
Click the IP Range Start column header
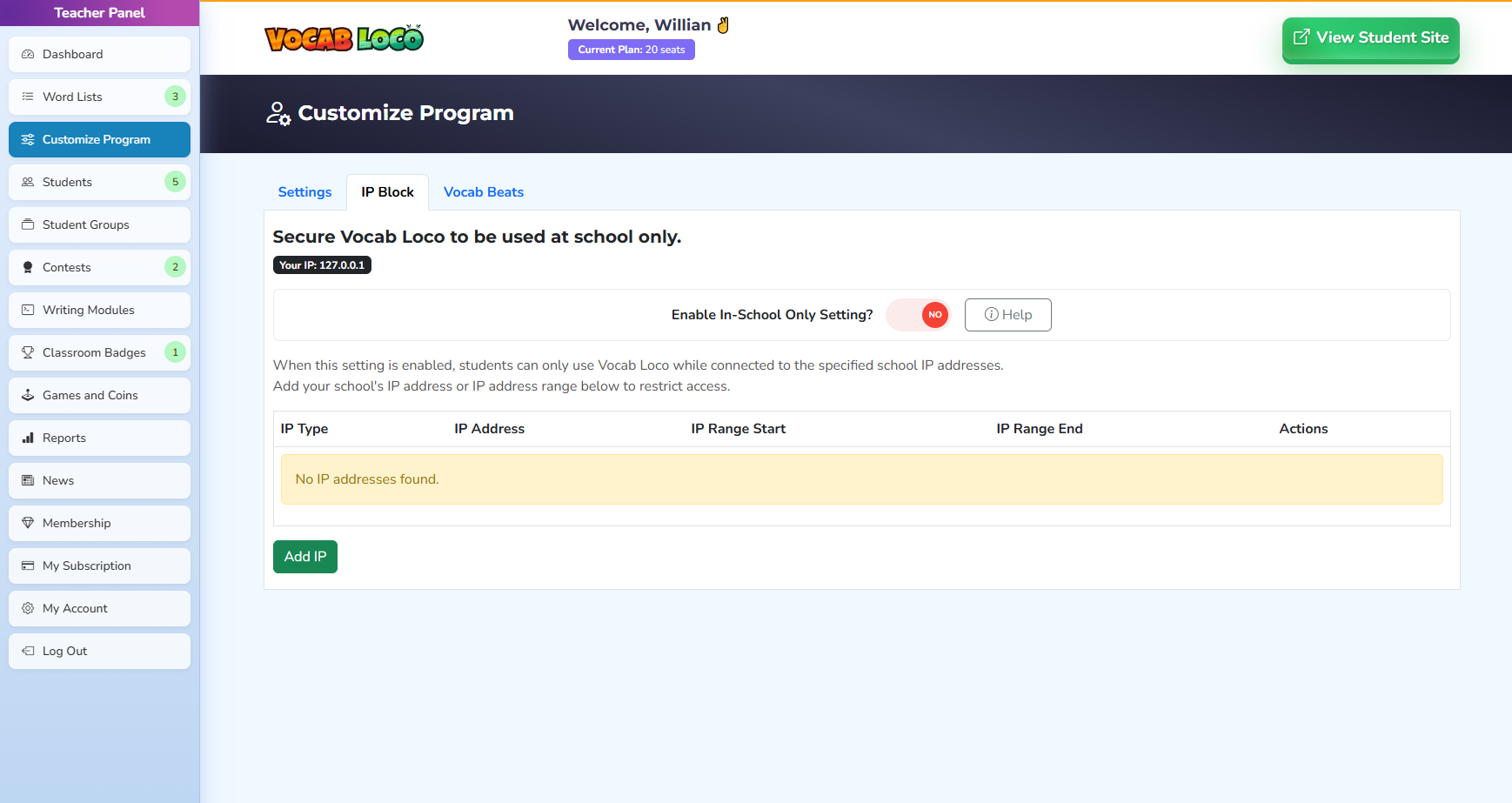tap(739, 429)
